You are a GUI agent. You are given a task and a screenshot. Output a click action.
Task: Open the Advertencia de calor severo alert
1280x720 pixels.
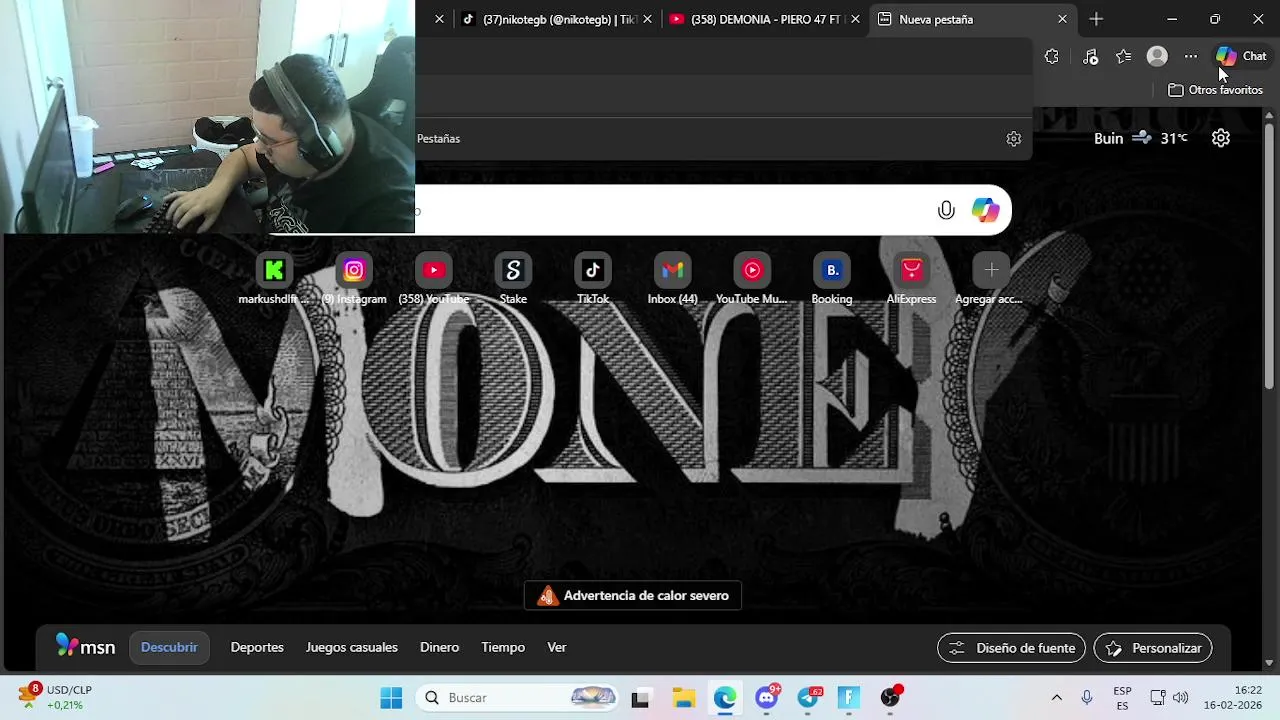pyautogui.click(x=633, y=596)
